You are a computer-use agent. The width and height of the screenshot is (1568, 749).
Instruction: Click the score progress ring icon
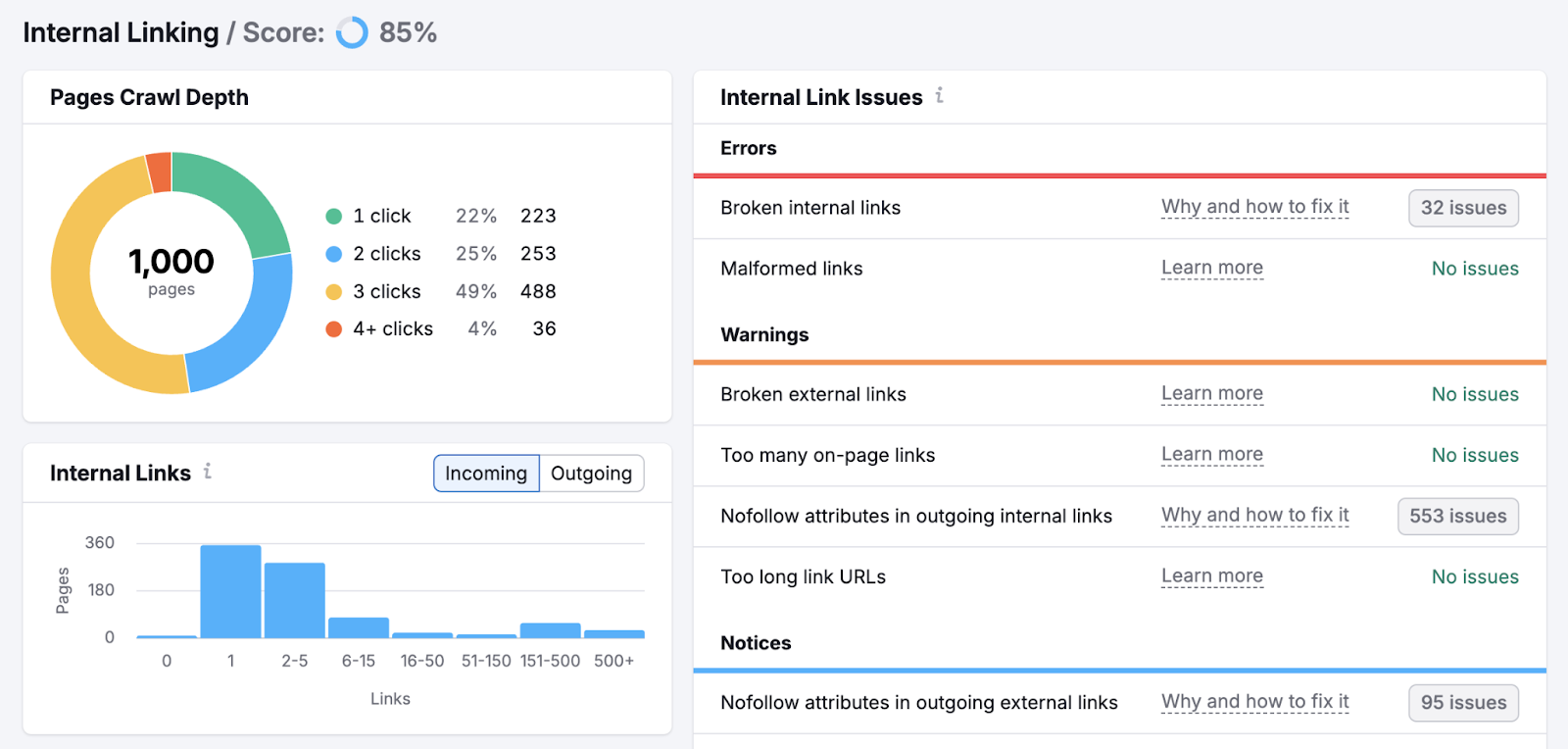click(x=352, y=32)
